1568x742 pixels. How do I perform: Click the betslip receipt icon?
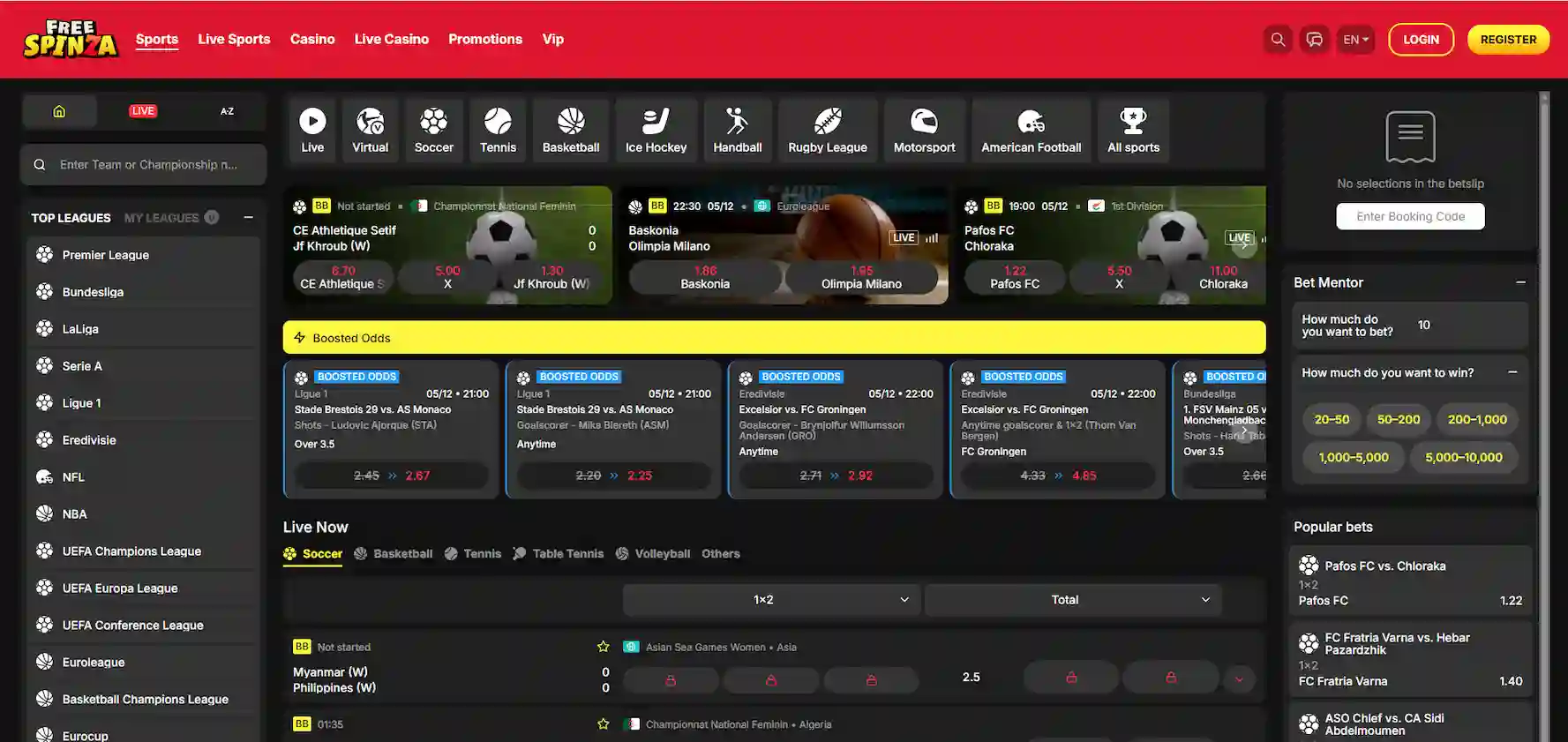coord(1410,137)
